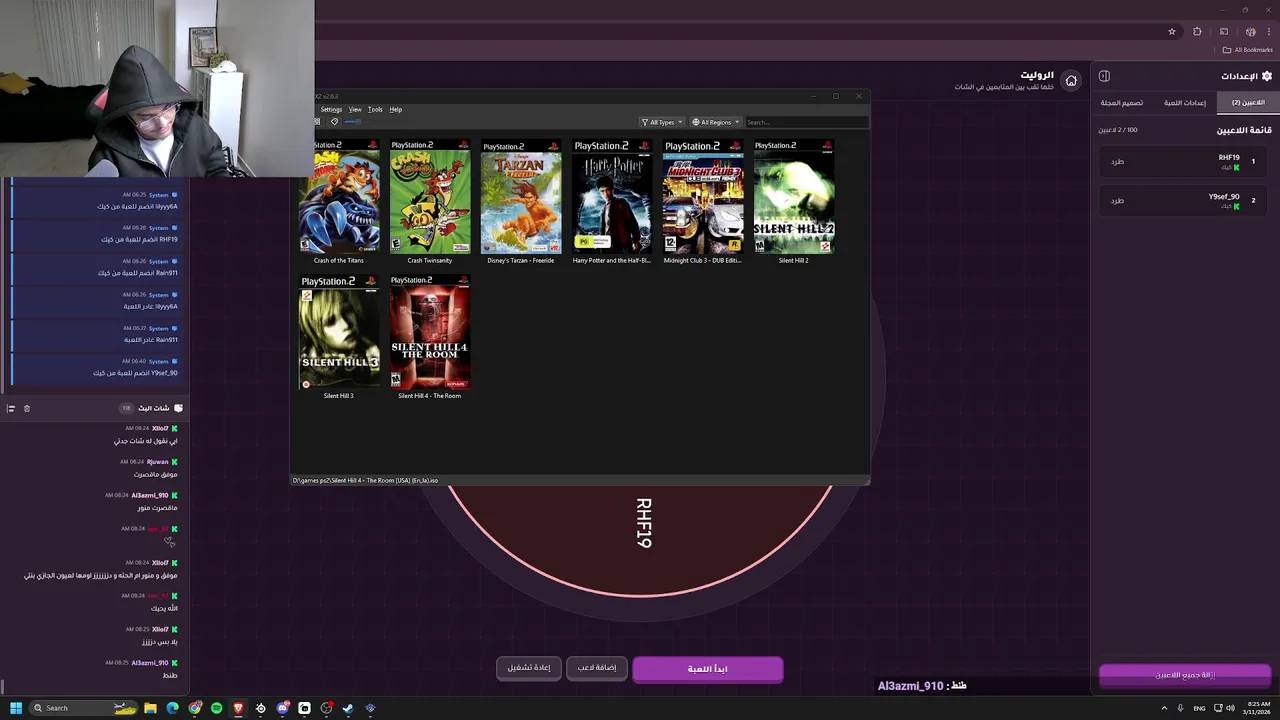The width and height of the screenshot is (1280, 720).
Task: Open the Windows Start menu
Action: click(16, 708)
